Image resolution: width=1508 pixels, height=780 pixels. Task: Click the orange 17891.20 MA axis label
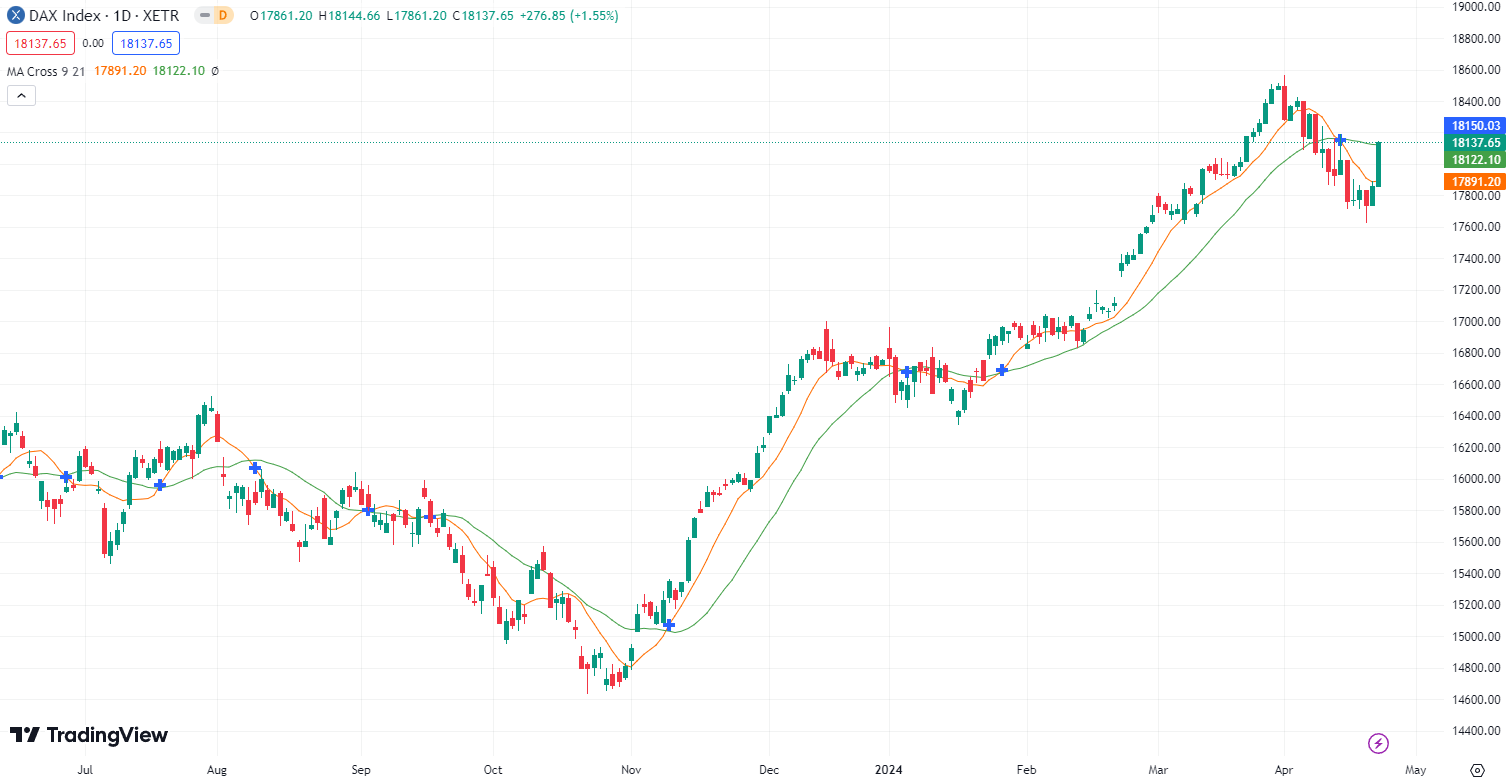click(1475, 181)
